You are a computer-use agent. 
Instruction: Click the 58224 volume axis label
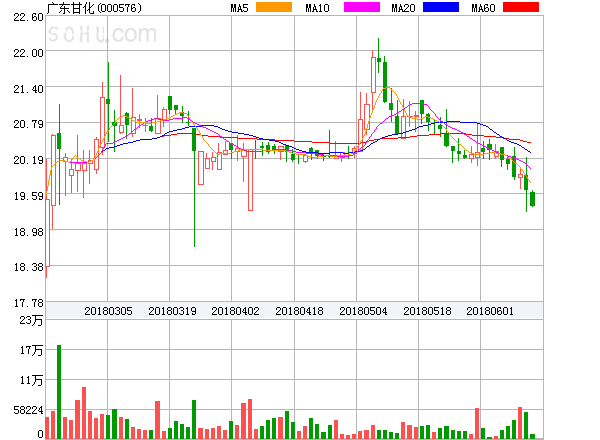coord(28,411)
